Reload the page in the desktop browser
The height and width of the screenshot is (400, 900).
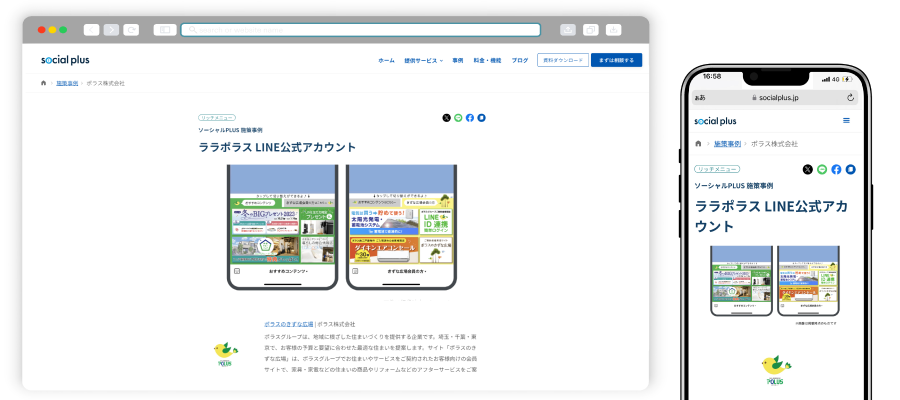(x=131, y=30)
